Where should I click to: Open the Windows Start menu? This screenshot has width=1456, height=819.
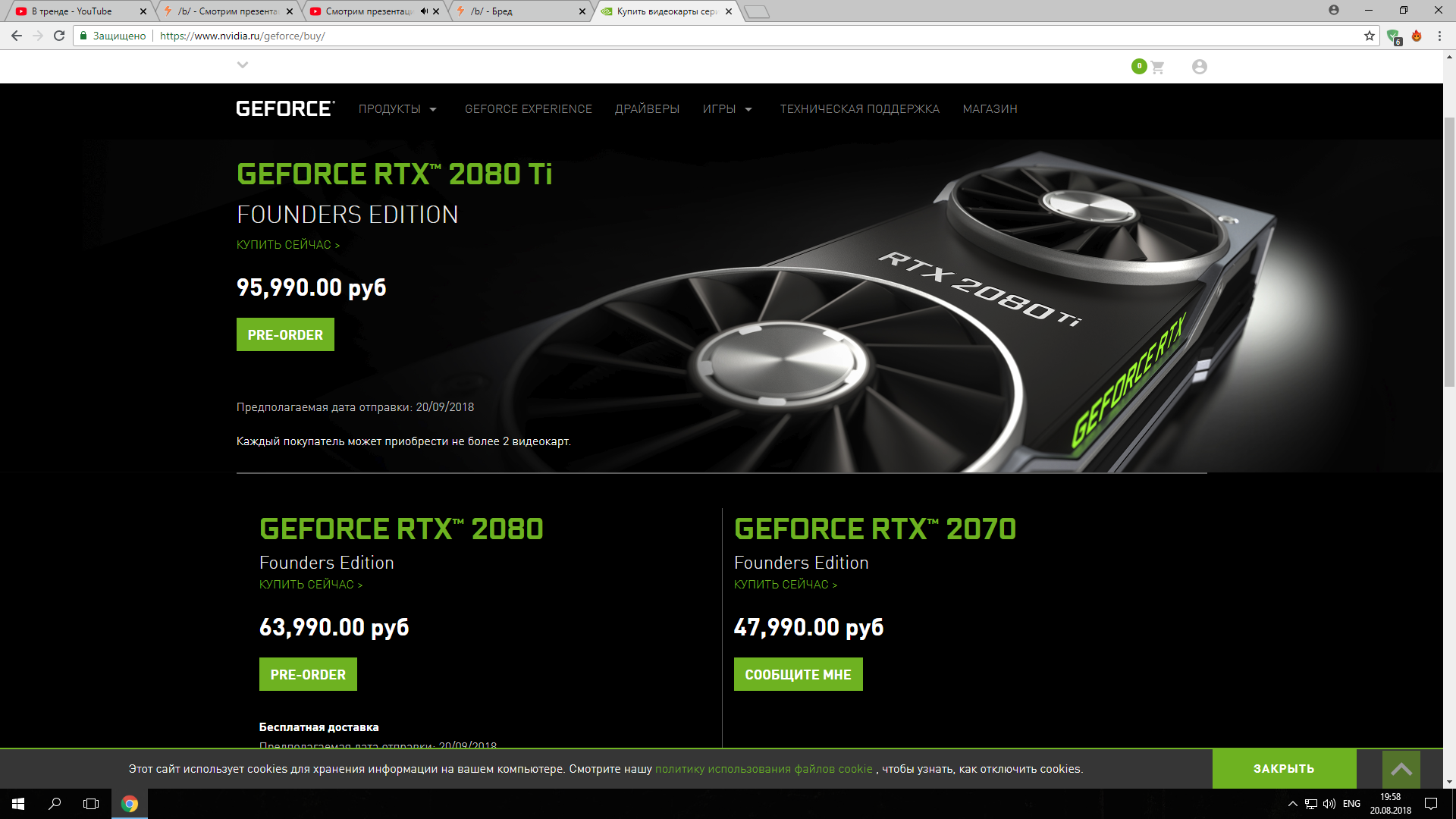click(18, 804)
